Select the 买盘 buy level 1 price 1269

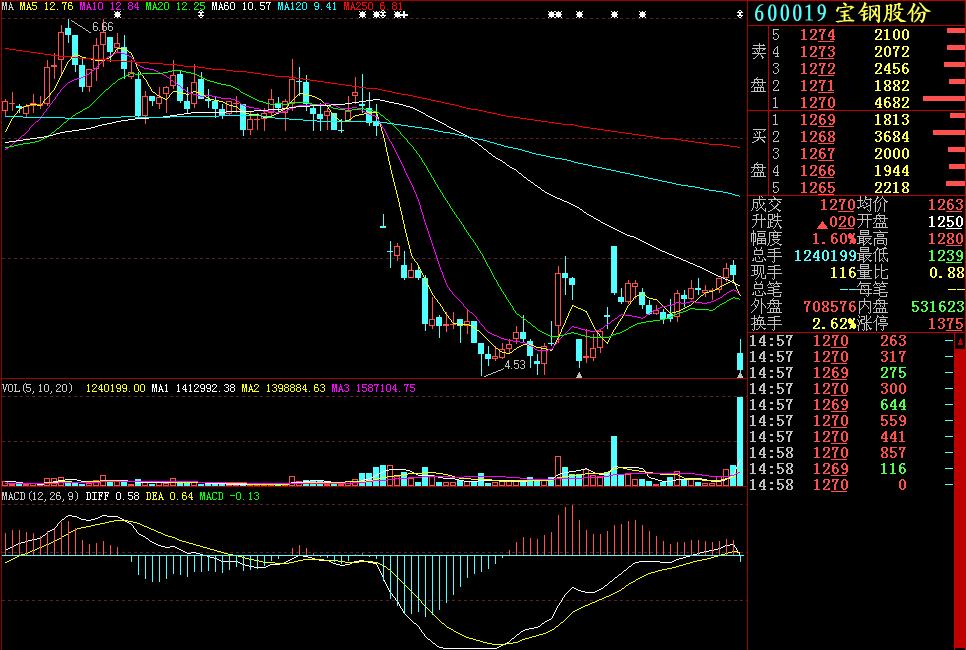817,120
